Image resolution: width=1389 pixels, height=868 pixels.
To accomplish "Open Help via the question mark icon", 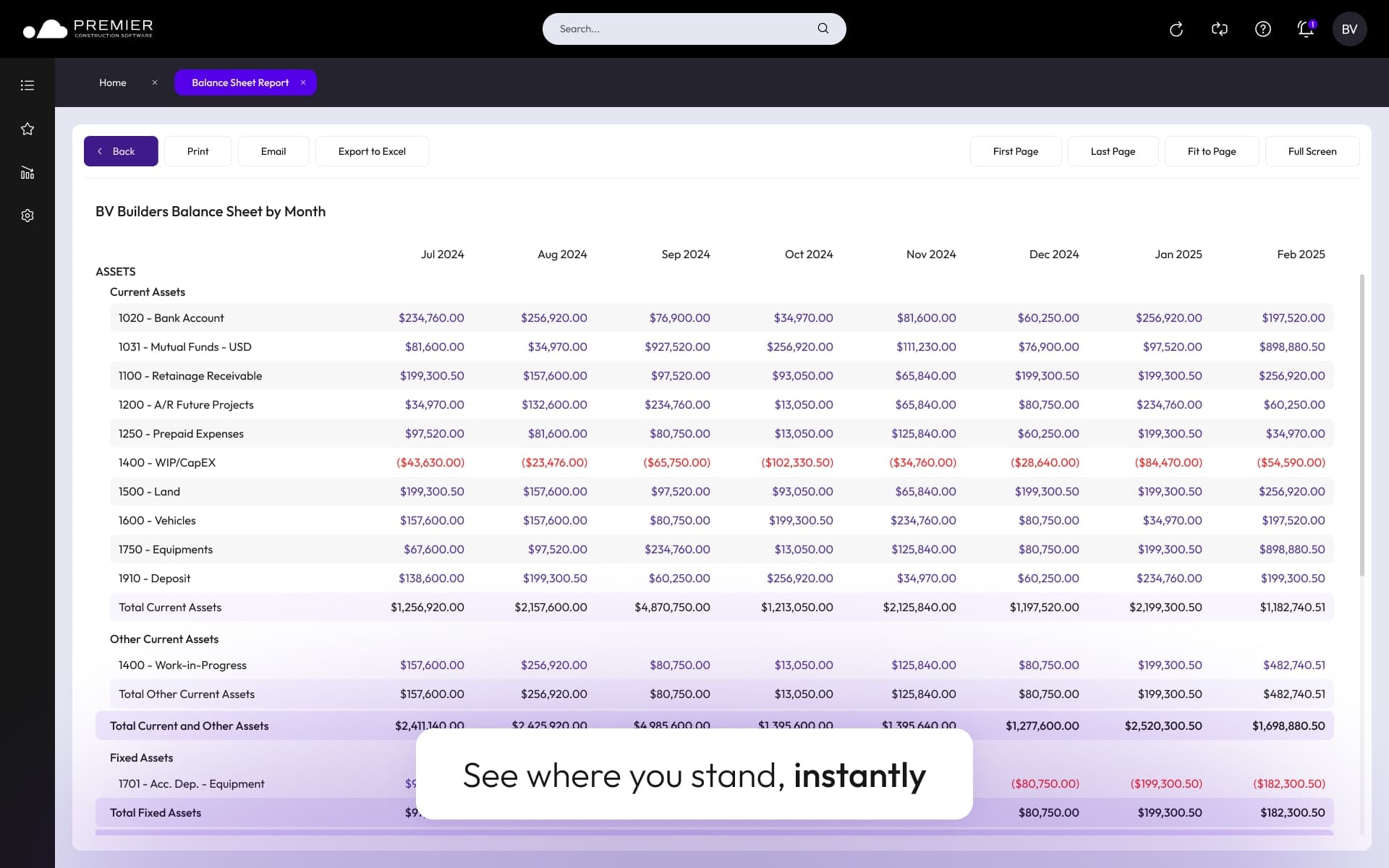I will pos(1263,29).
